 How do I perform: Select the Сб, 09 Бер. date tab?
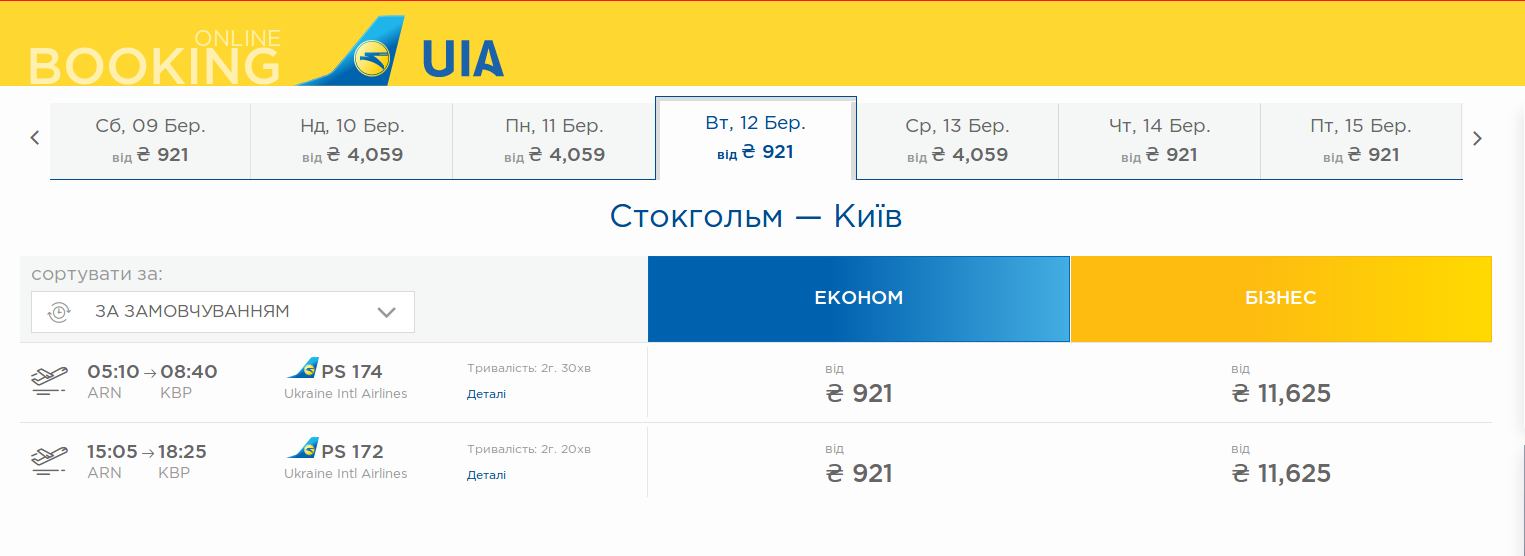(x=150, y=140)
